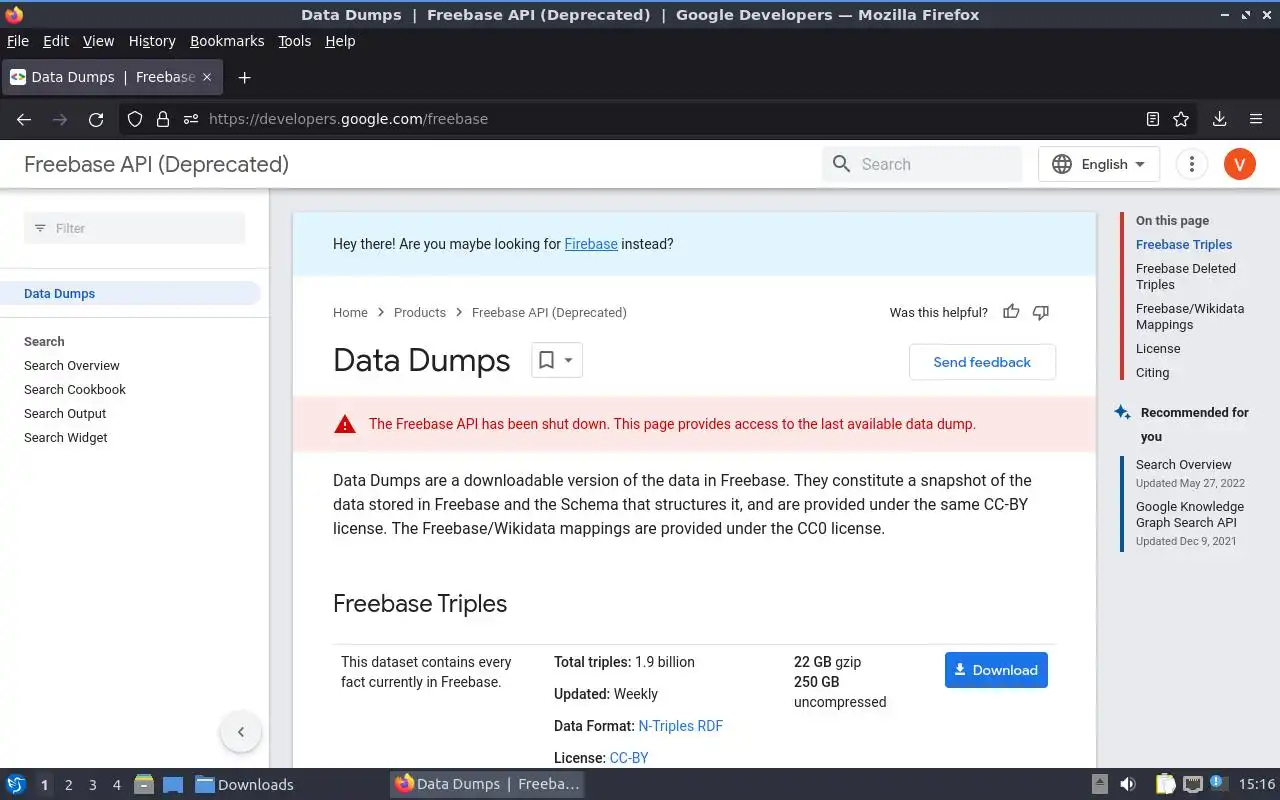Jump to License section
The height and width of the screenshot is (800, 1280).
1158,348
